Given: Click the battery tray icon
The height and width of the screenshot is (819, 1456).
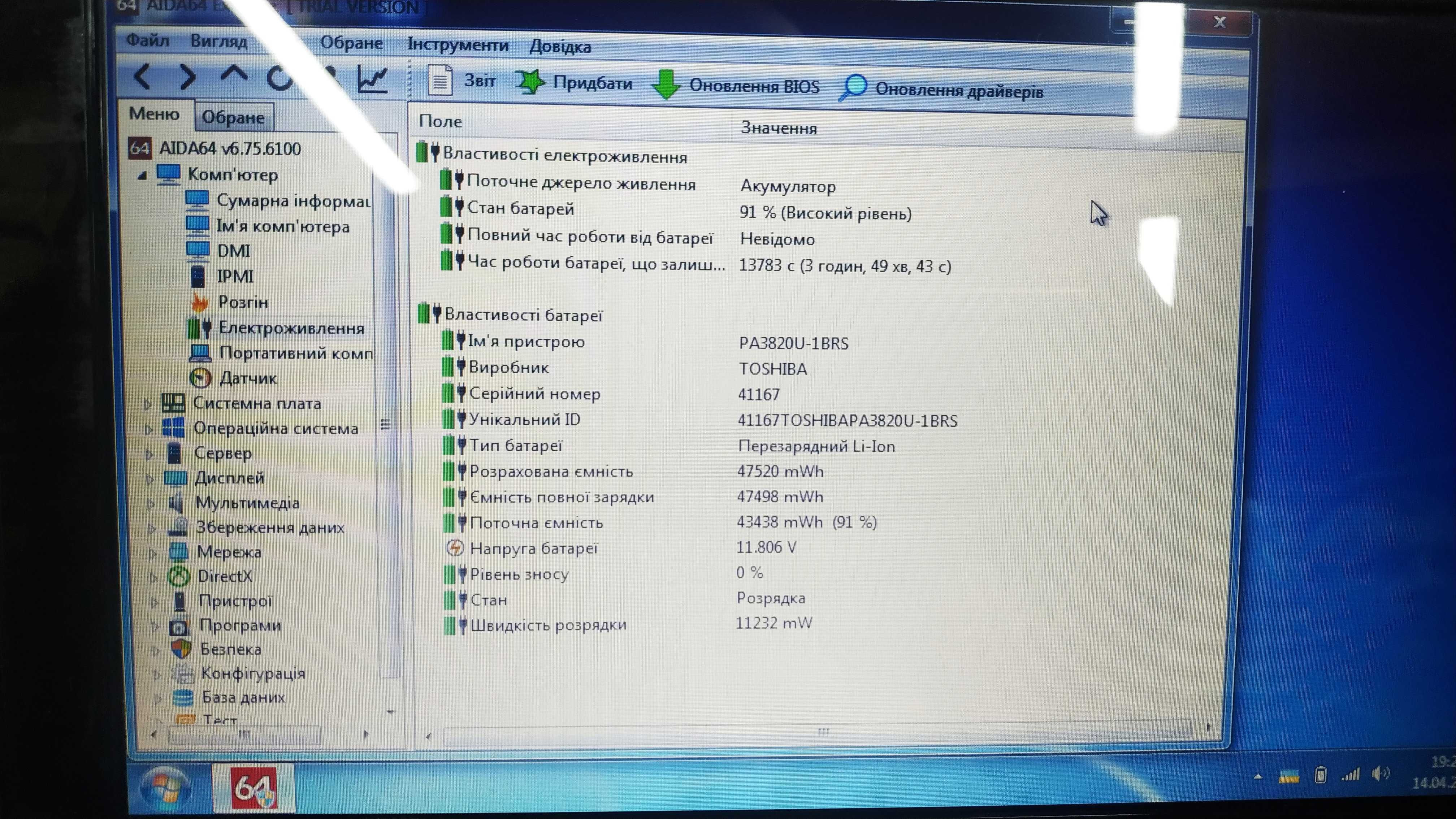Looking at the screenshot, I should (x=1320, y=774).
